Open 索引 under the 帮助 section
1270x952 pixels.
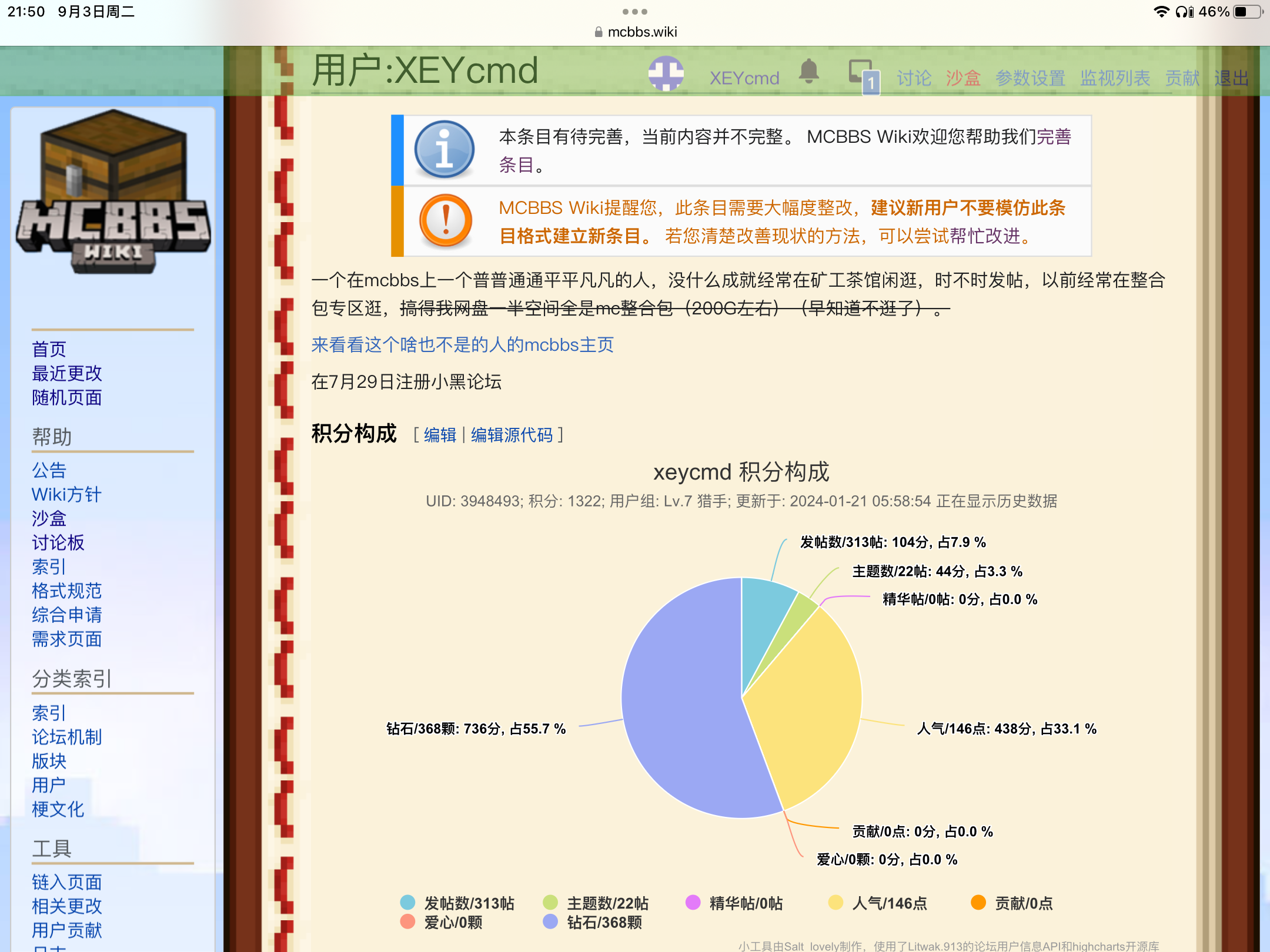coord(49,567)
